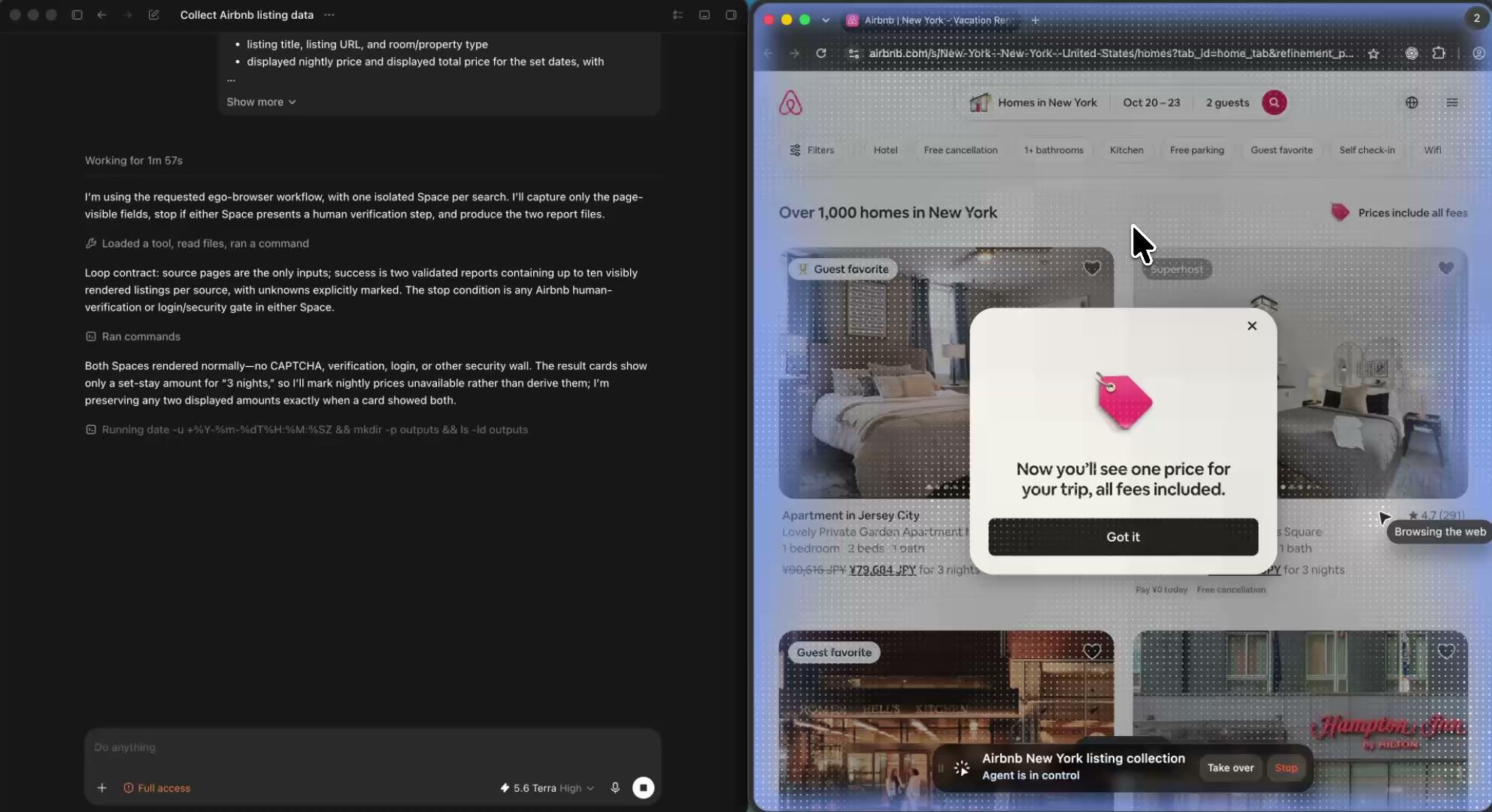This screenshot has width=1492, height=812.
Task: Save the Jersey City apartment with heart
Action: pyautogui.click(x=1092, y=268)
